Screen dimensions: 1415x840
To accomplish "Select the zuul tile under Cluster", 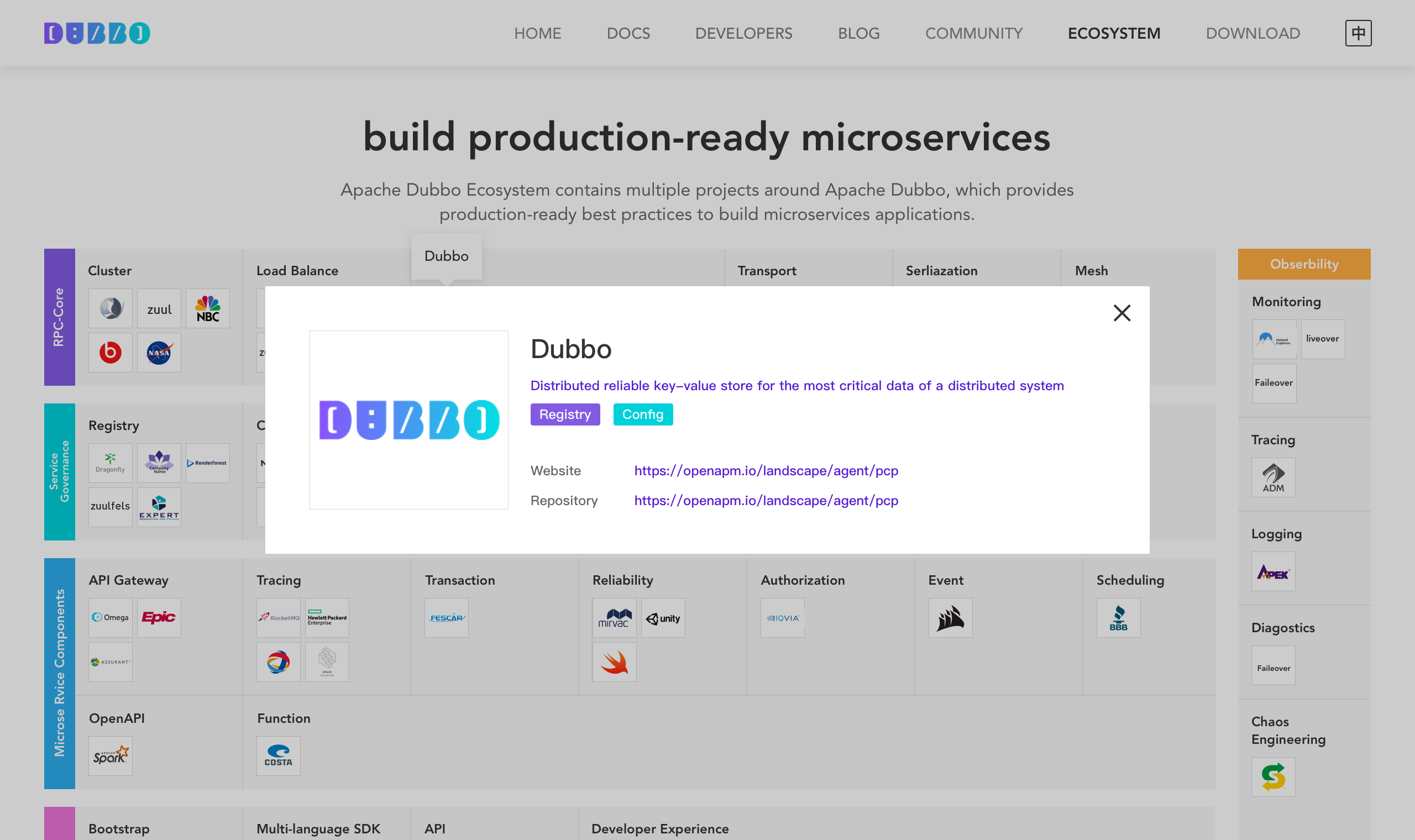I will click(159, 308).
